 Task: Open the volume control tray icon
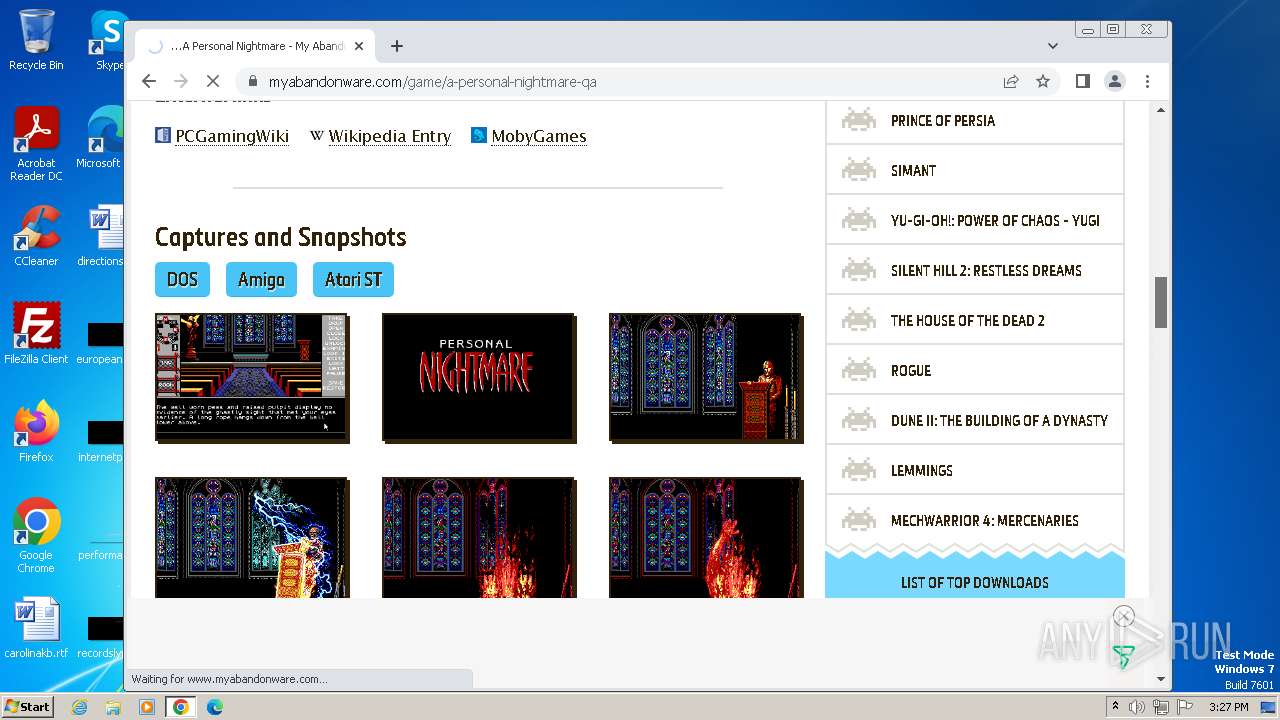pos(1137,707)
